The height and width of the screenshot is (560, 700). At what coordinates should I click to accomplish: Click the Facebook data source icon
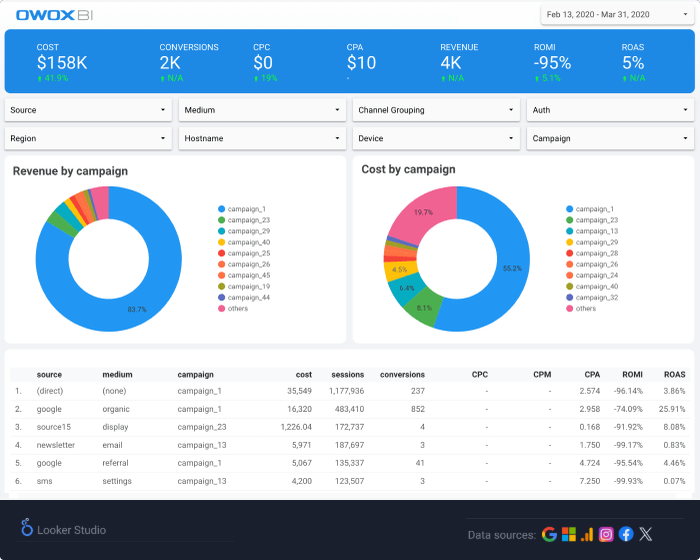click(x=626, y=534)
